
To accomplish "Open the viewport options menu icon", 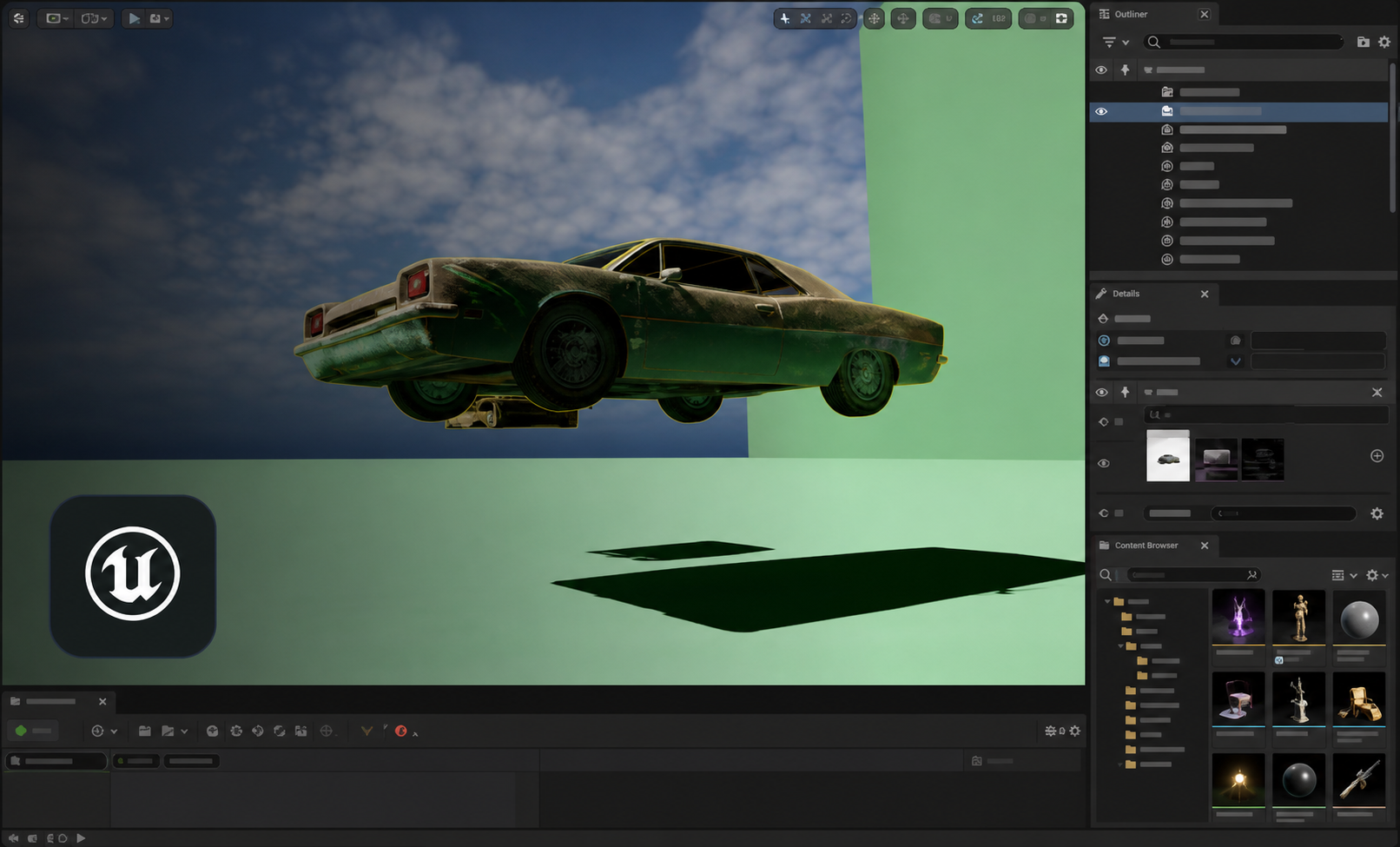I will pyautogui.click(x=19, y=18).
